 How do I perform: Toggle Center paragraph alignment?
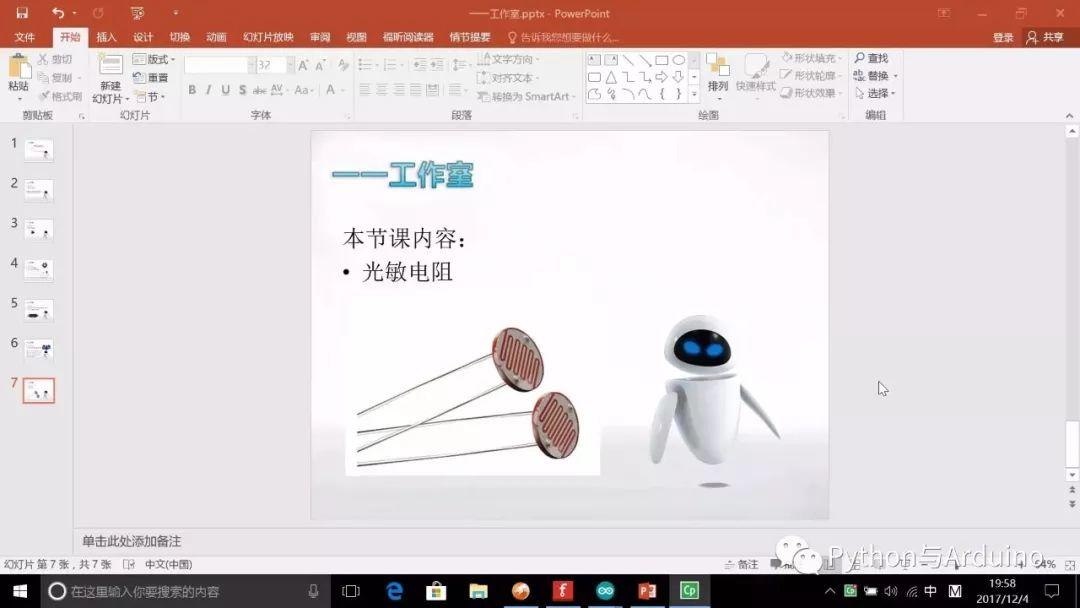pos(382,90)
